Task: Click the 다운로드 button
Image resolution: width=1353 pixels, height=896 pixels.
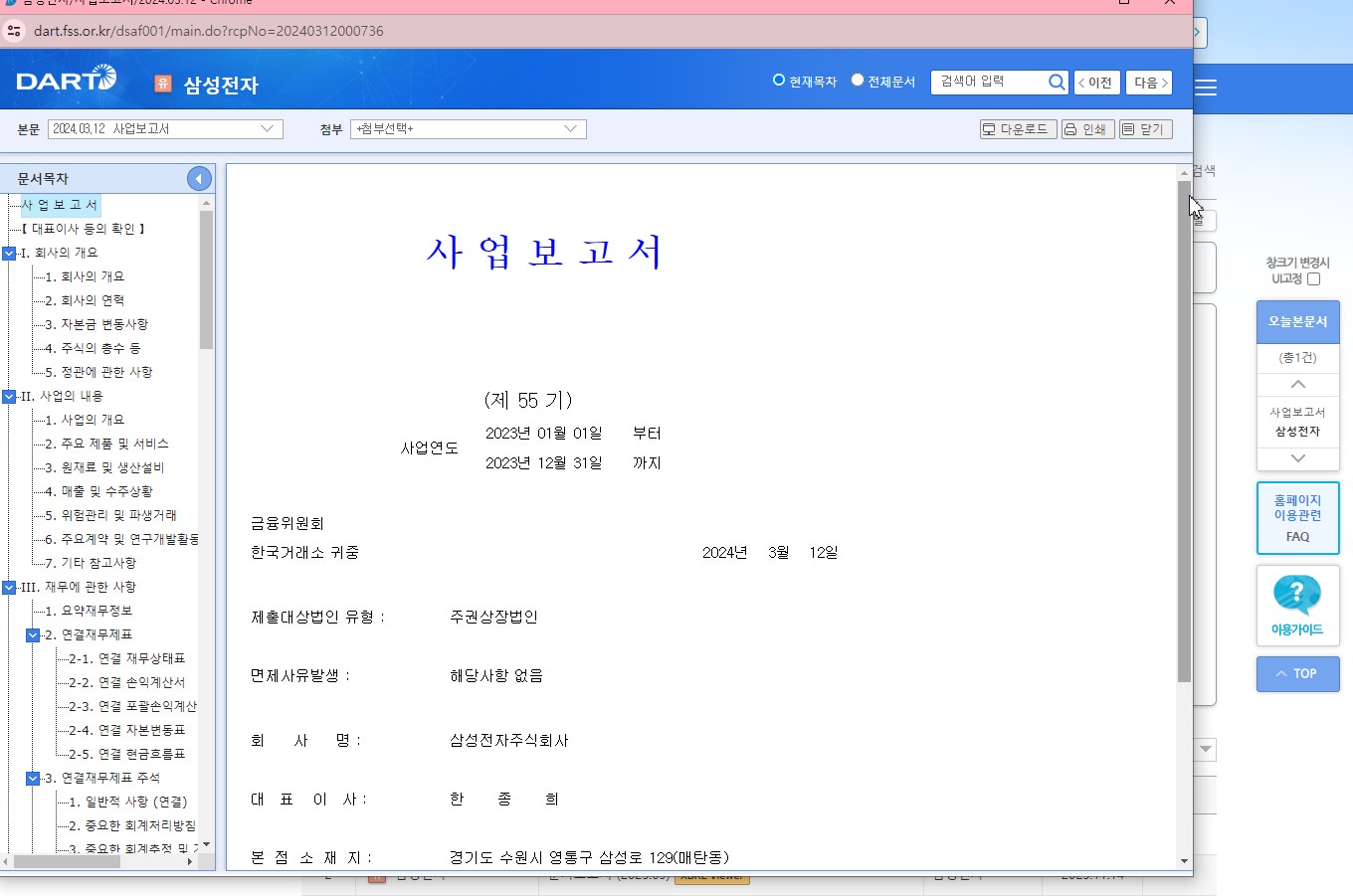Action: click(x=1018, y=129)
